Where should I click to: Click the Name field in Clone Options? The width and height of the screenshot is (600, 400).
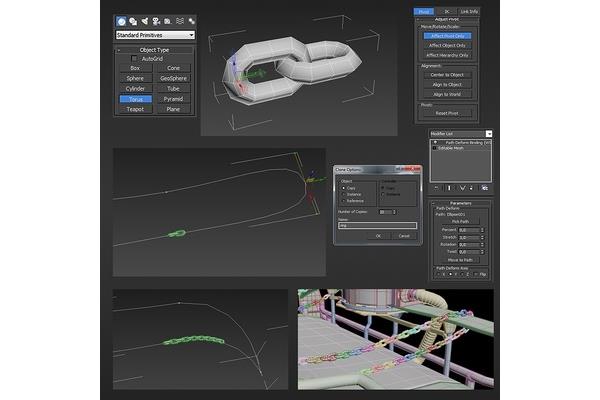point(377,225)
